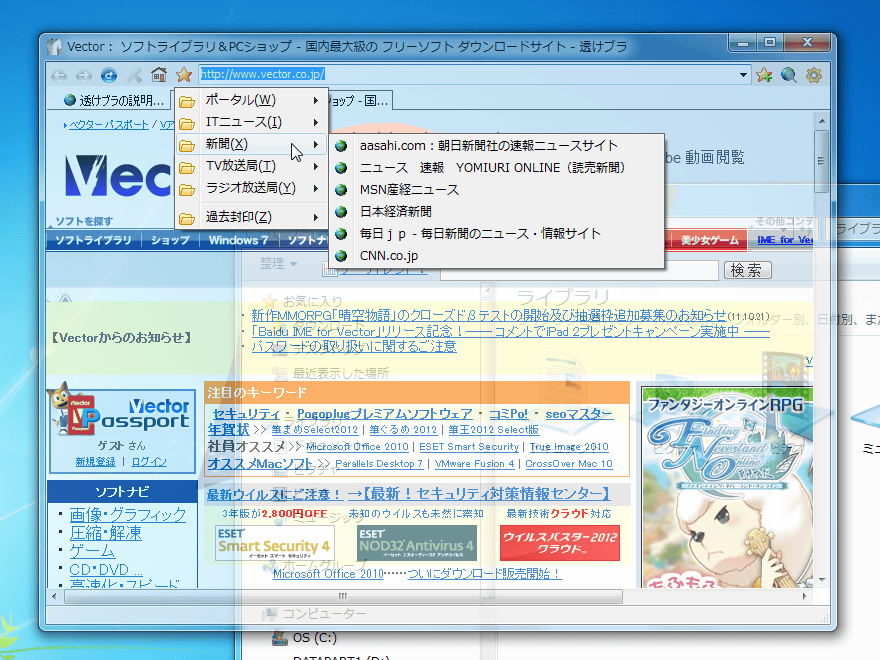Click the Vector title bar app icon
The width and height of the screenshot is (880, 660).
[x=54, y=47]
